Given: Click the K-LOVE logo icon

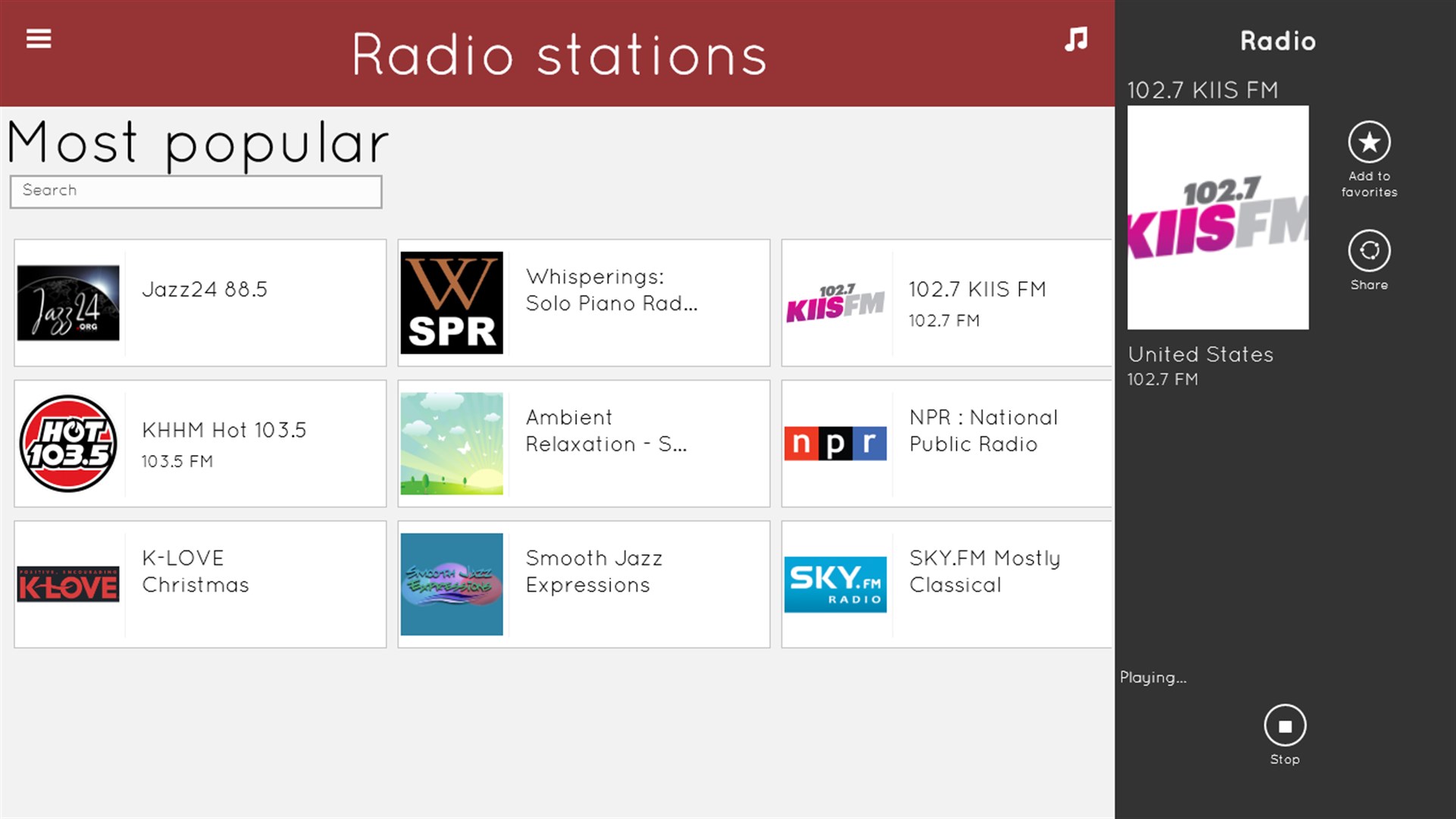Looking at the screenshot, I should coord(68,584).
